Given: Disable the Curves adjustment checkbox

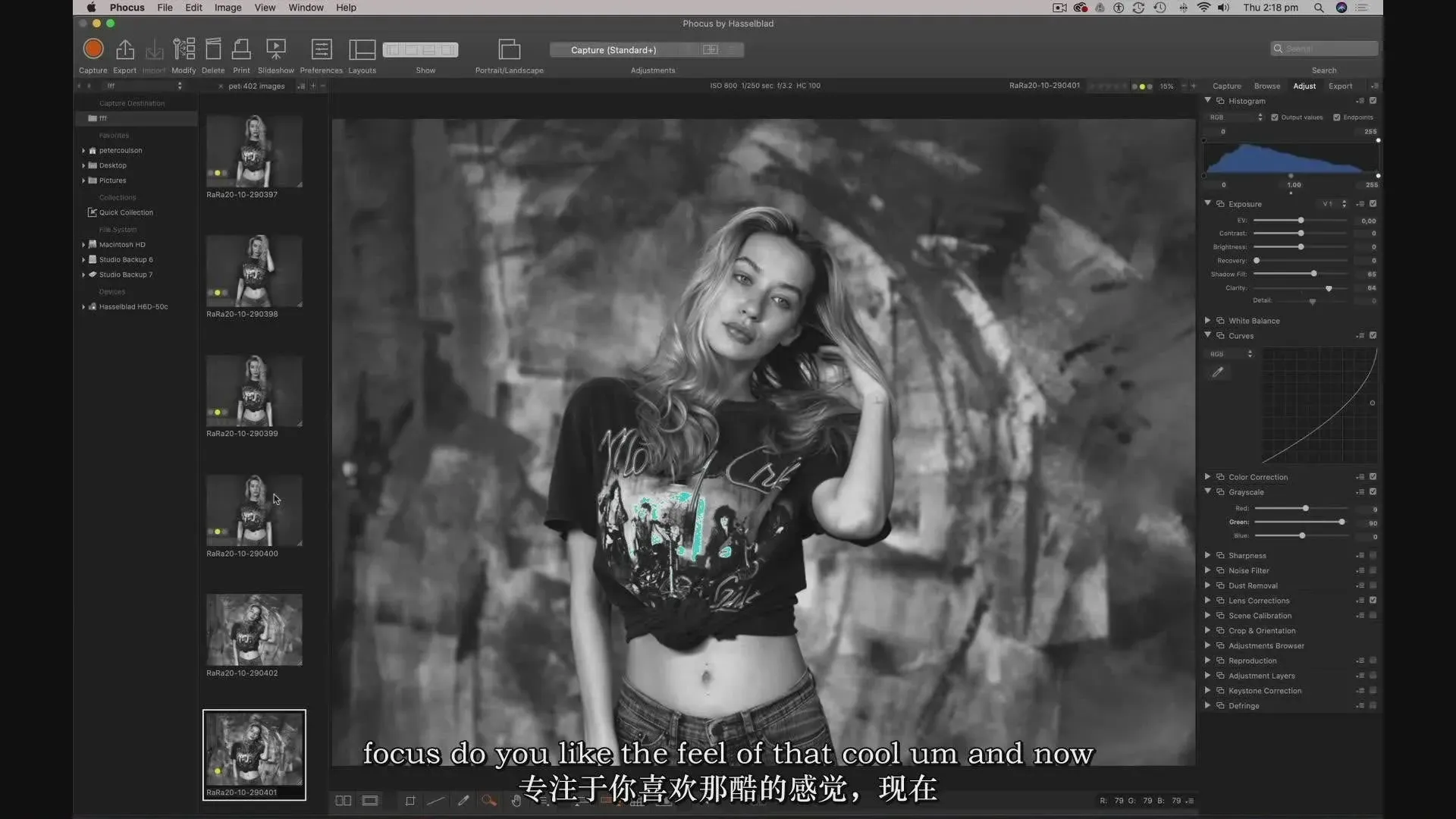Looking at the screenshot, I should 1373,336.
